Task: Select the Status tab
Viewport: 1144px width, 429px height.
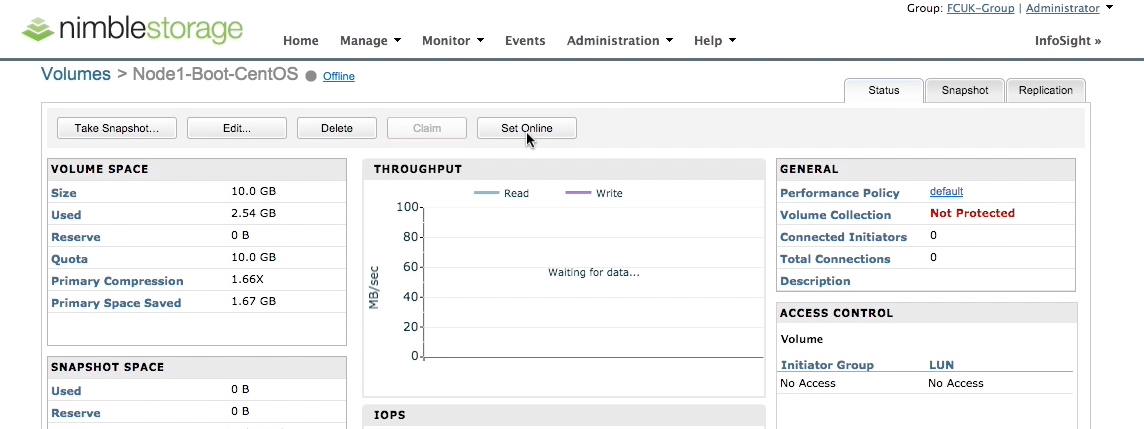Action: tap(884, 90)
